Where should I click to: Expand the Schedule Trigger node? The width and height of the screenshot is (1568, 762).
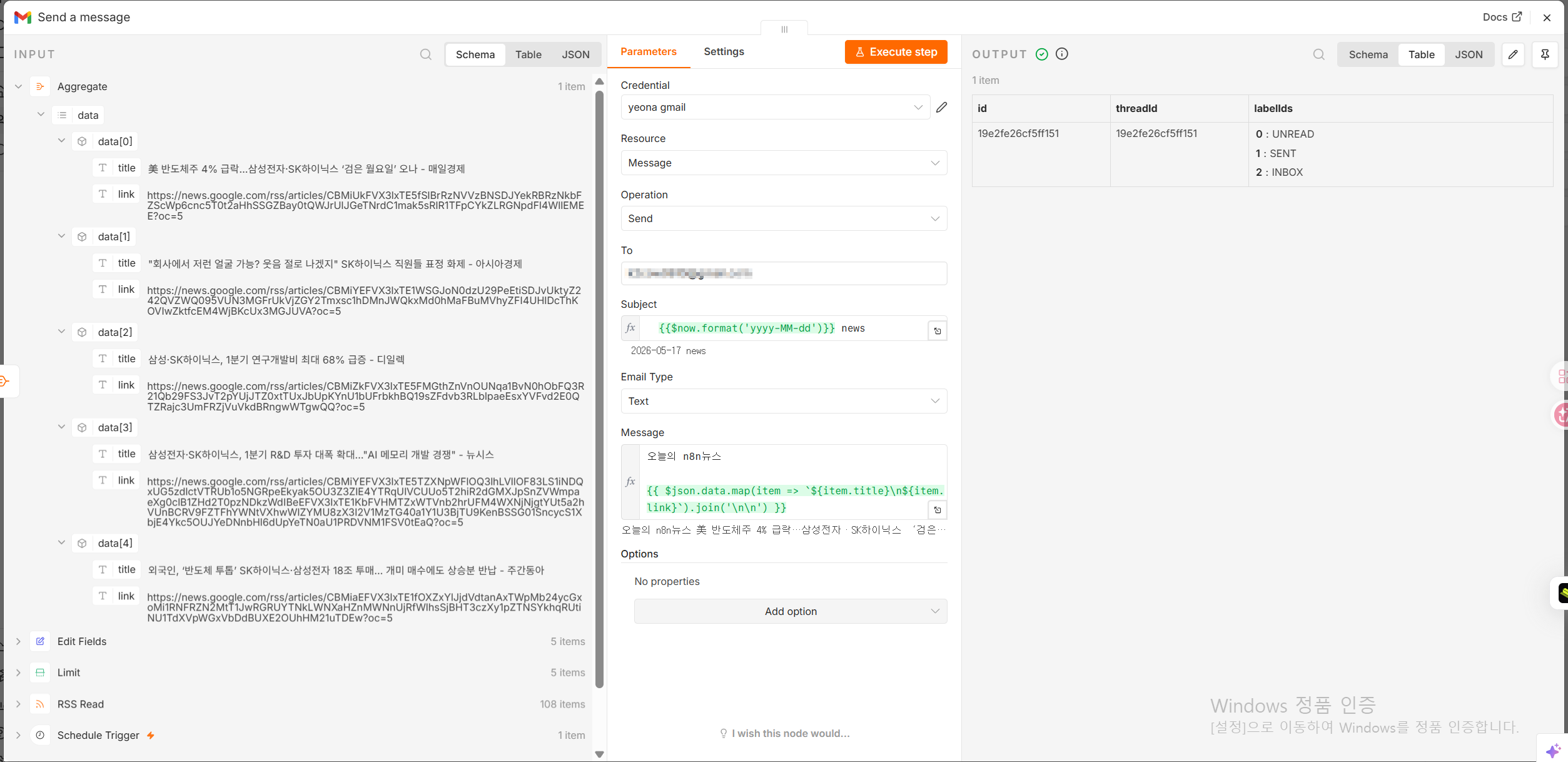click(19, 735)
